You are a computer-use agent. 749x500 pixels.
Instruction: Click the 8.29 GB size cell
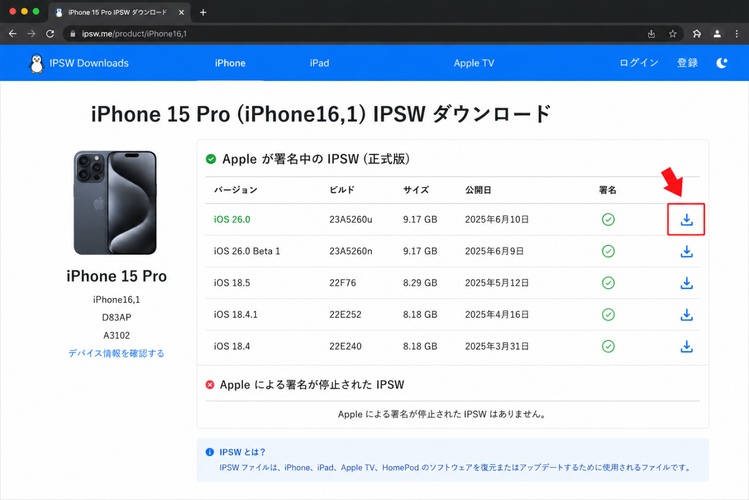pyautogui.click(x=420, y=283)
